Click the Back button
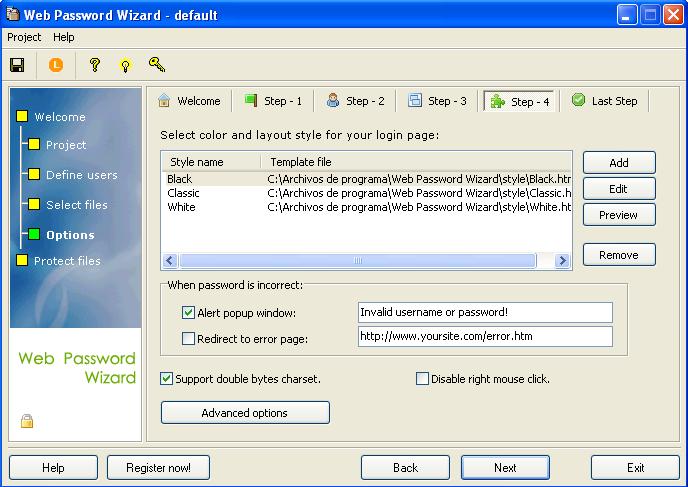The width and height of the screenshot is (688, 487). click(x=405, y=468)
